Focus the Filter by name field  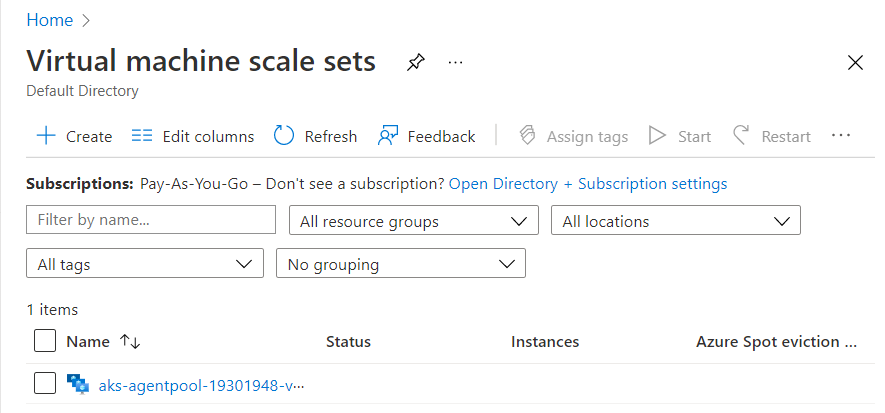coord(151,219)
